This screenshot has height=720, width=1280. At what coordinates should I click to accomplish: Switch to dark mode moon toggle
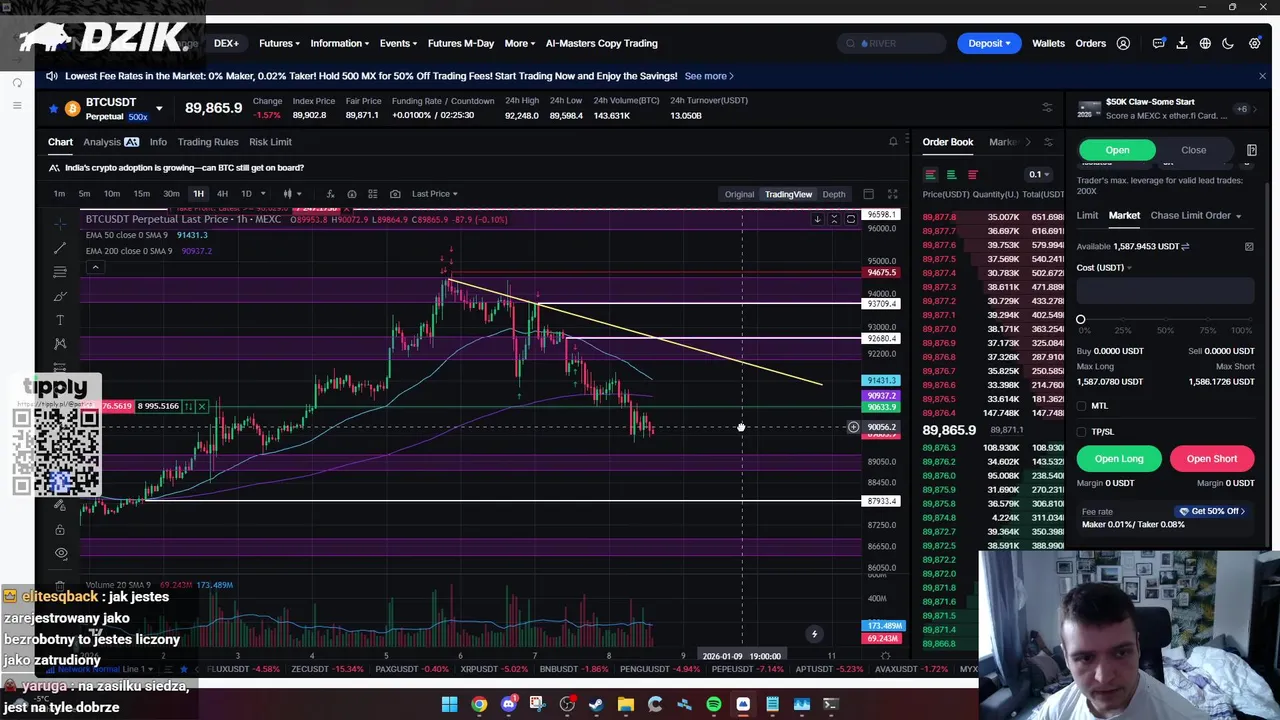pos(1228,43)
